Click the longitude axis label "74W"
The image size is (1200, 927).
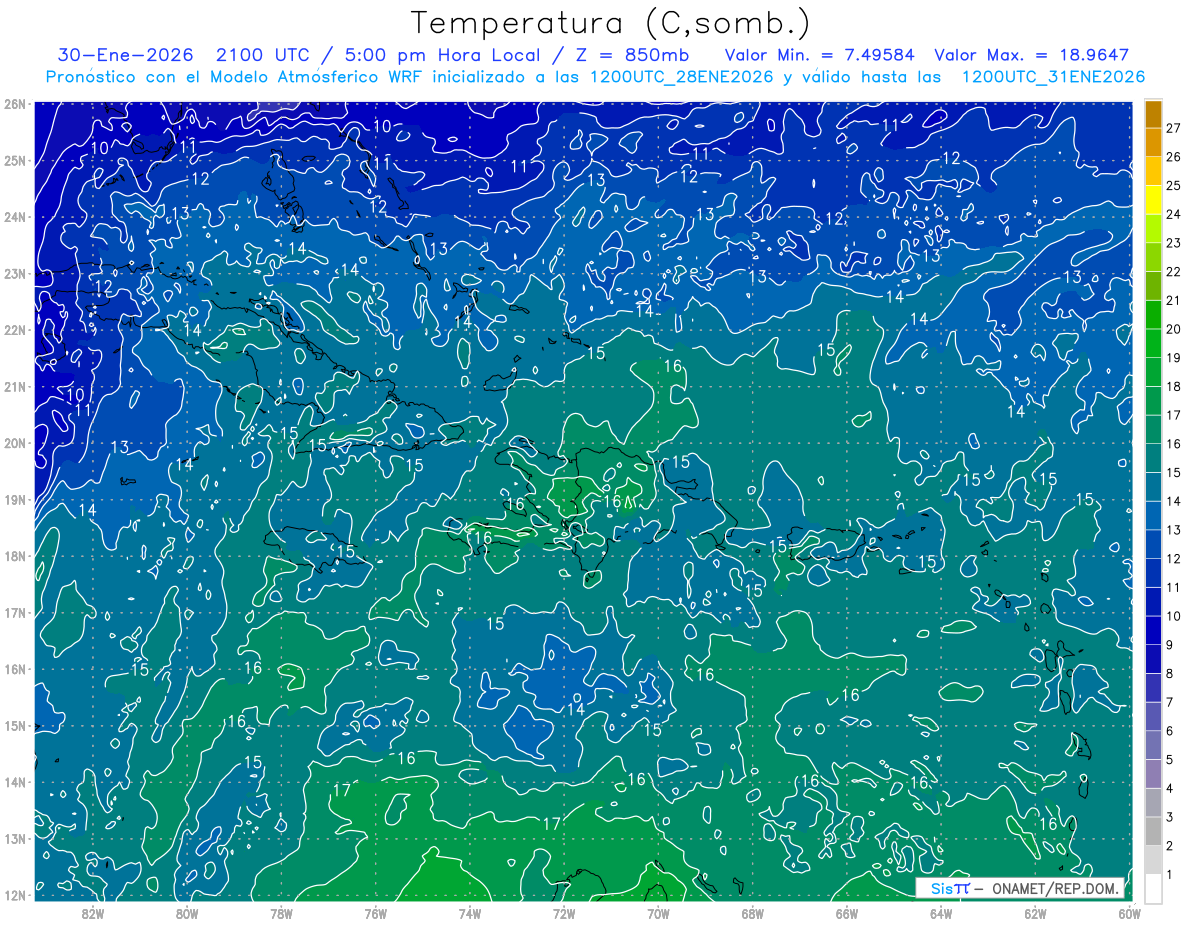coord(470,913)
